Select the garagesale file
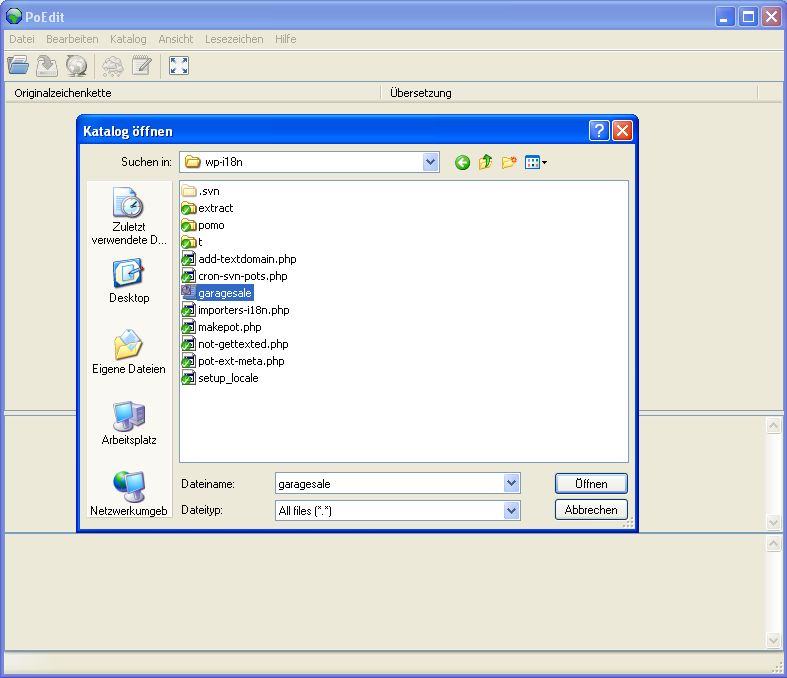The width and height of the screenshot is (787, 678). (x=217, y=293)
